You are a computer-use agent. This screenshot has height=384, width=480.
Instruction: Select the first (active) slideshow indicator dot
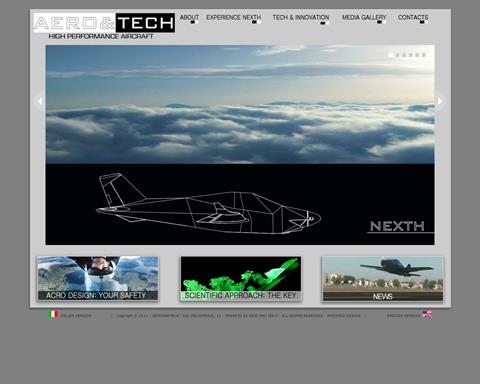click(x=391, y=55)
